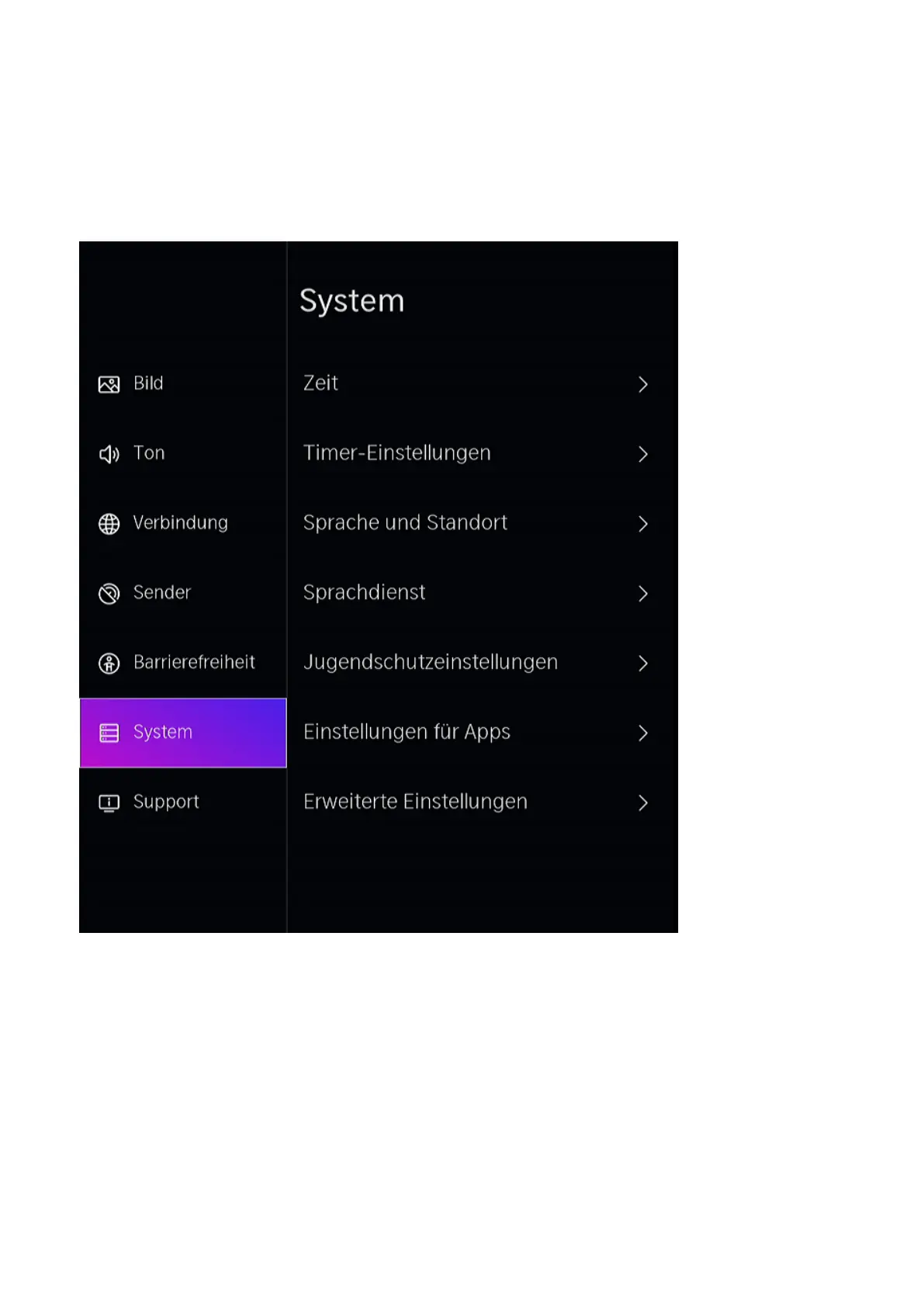Viewport: 924px width, 1307px height.
Task: Go to Erweiterte Einstellungen
Action: 415,802
